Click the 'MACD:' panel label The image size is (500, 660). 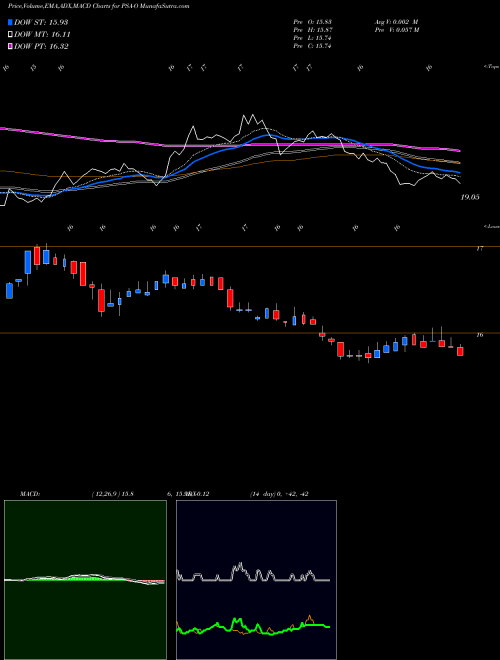(29, 494)
